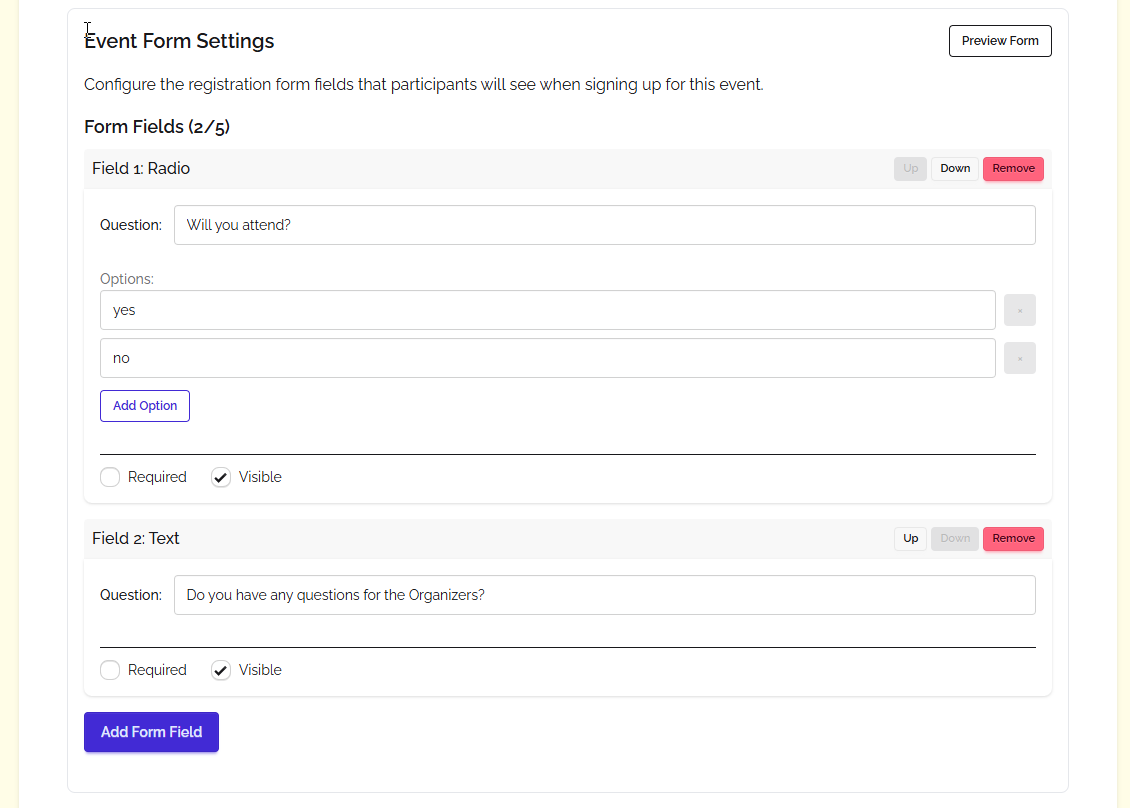Click the Field 1: Radio header bar
The width and height of the screenshot is (1130, 808).
(x=500, y=168)
